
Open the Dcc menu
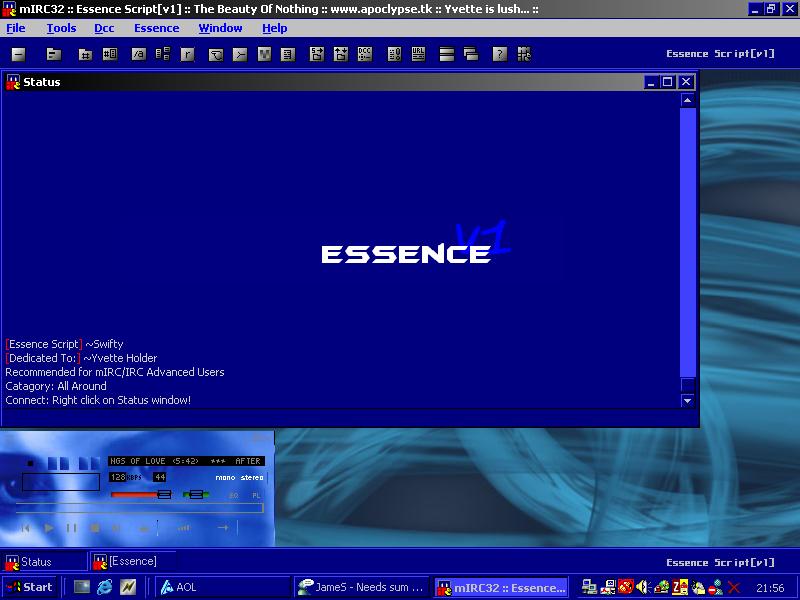click(104, 28)
